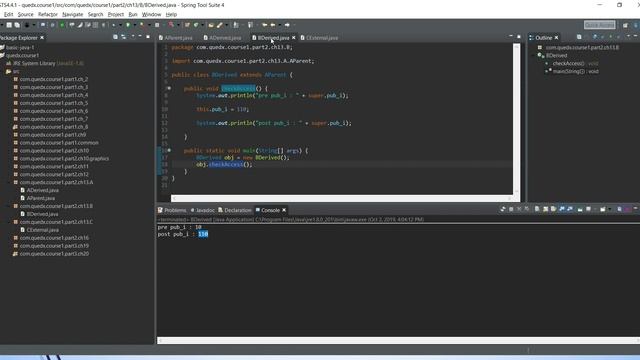Switch to CExternal.java editor tab
640x360 pixels.
tap(319, 38)
